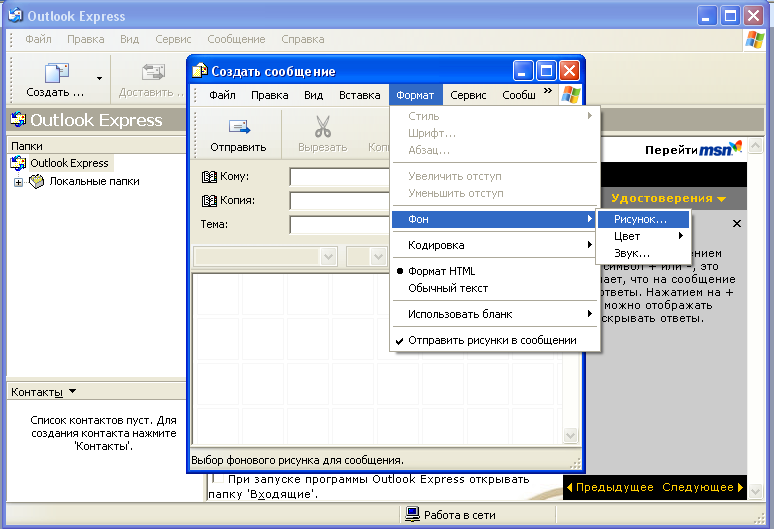Screen dimensions: 774x529
Task: Open the dropdown arrow next to Создать
Action: coord(99,78)
